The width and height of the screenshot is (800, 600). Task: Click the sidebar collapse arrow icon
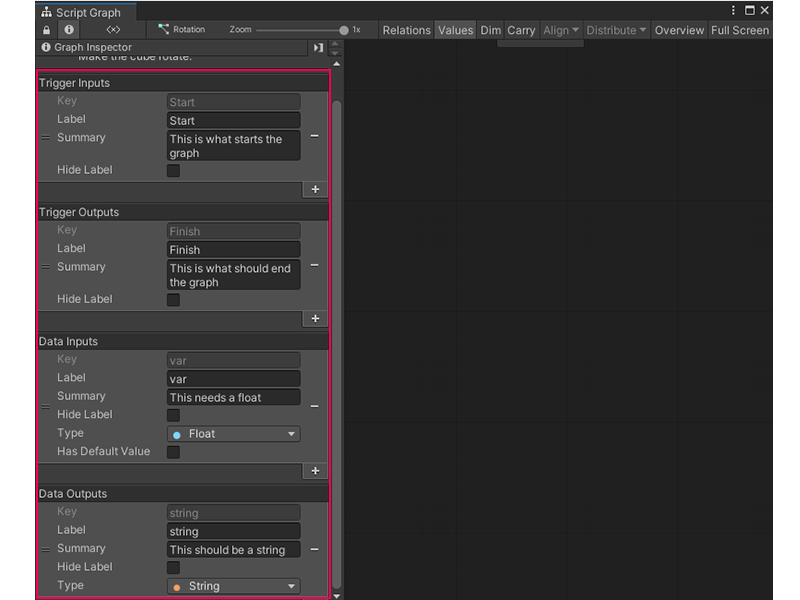click(x=318, y=47)
